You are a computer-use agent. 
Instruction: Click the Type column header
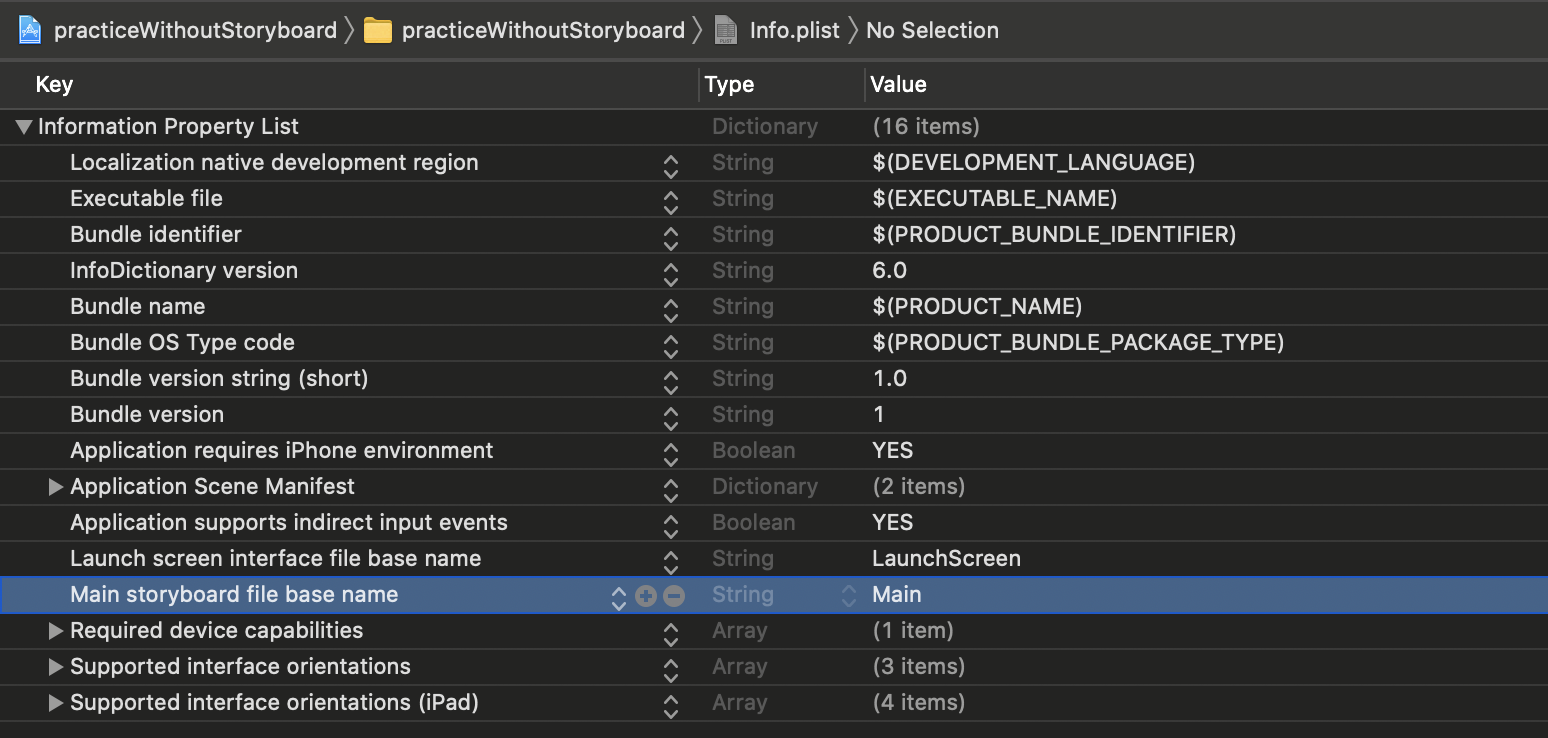(729, 84)
